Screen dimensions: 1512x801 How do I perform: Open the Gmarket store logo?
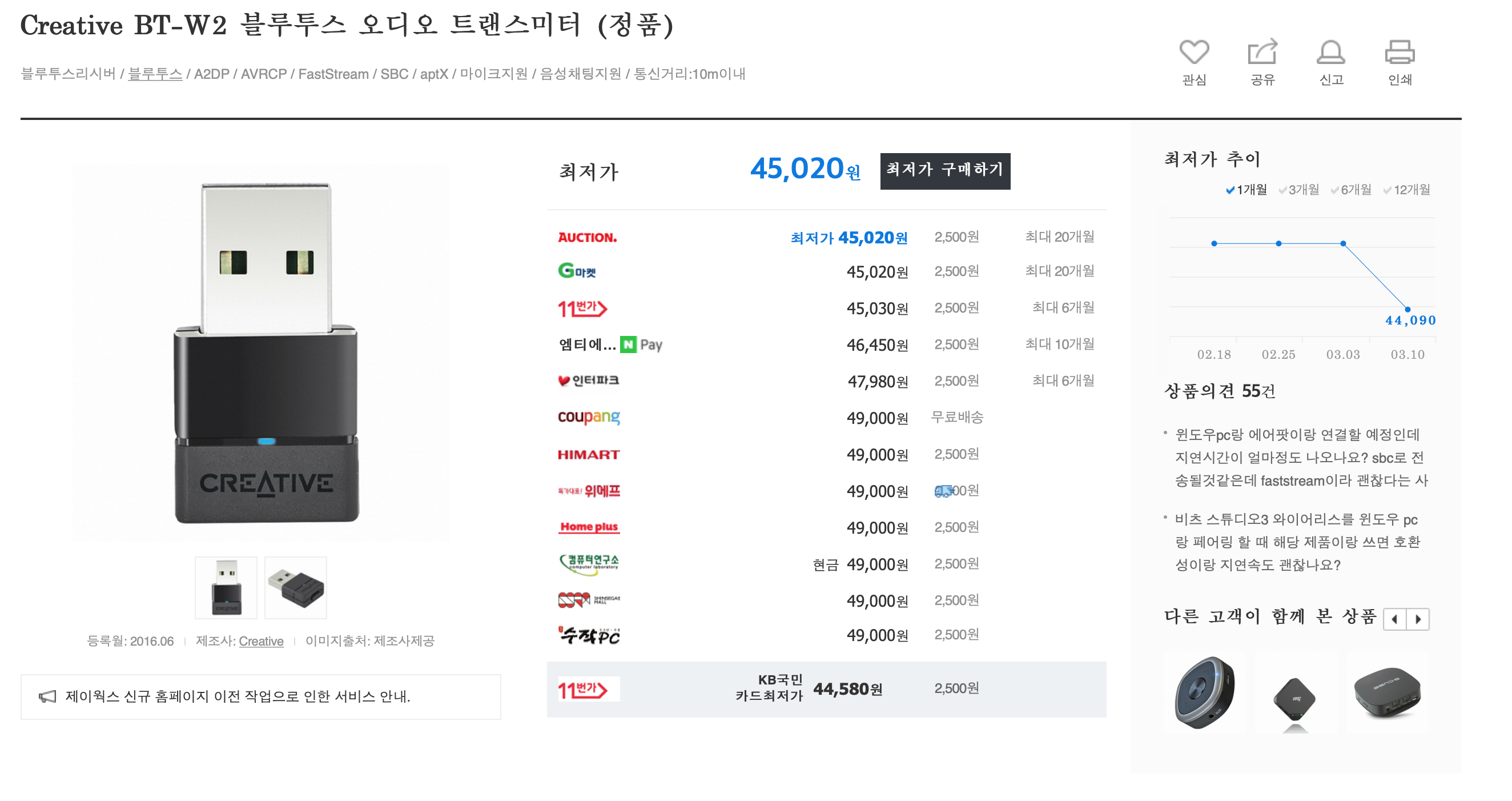tap(576, 271)
